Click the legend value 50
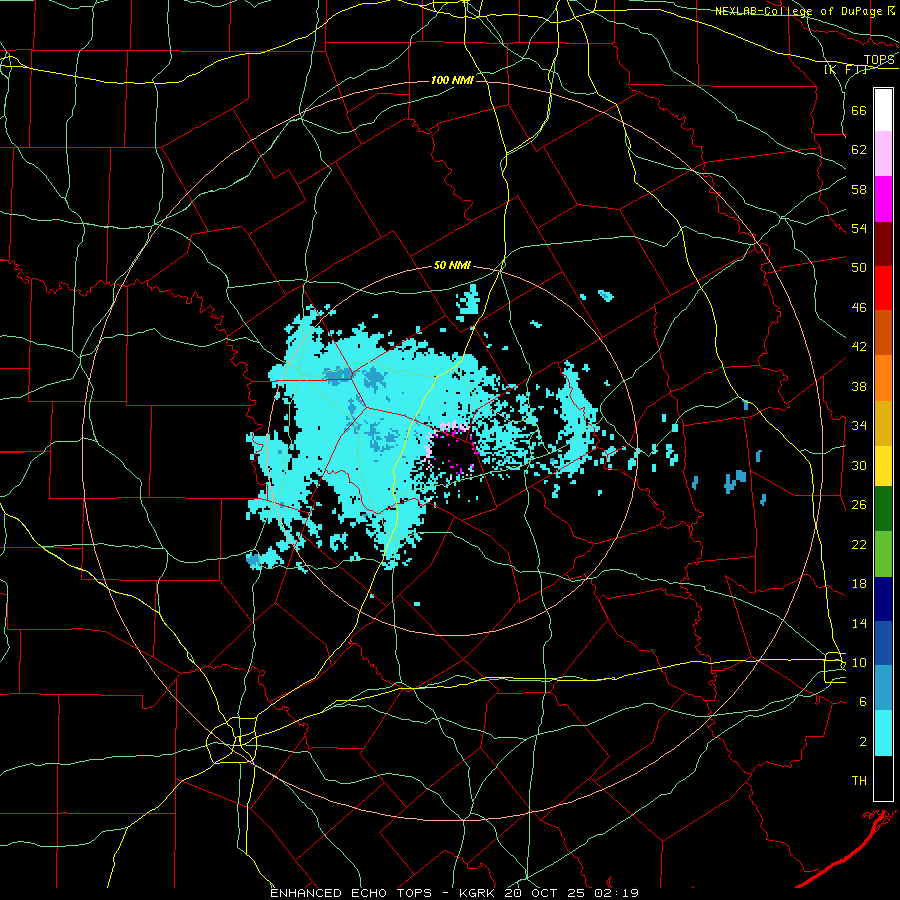 [x=859, y=267]
